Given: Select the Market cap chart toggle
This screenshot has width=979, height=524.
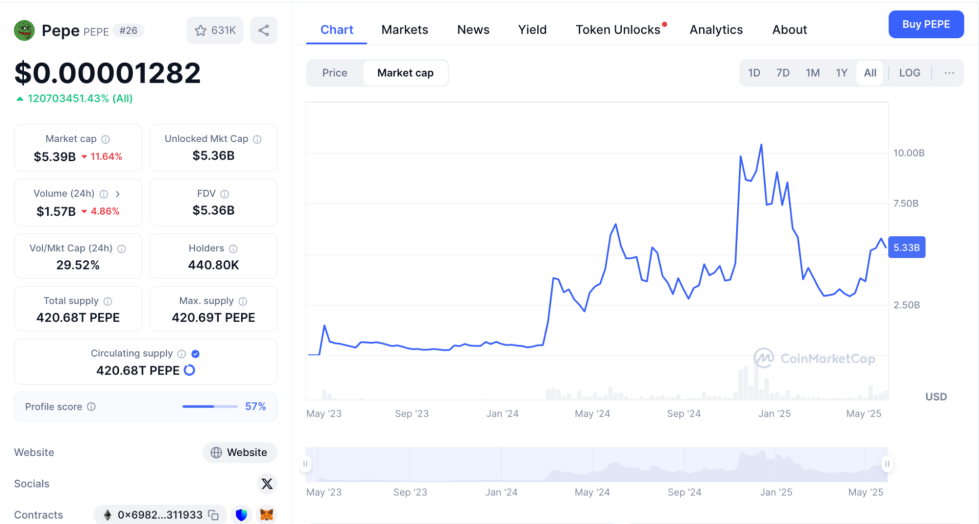Looking at the screenshot, I should pyautogui.click(x=405, y=73).
